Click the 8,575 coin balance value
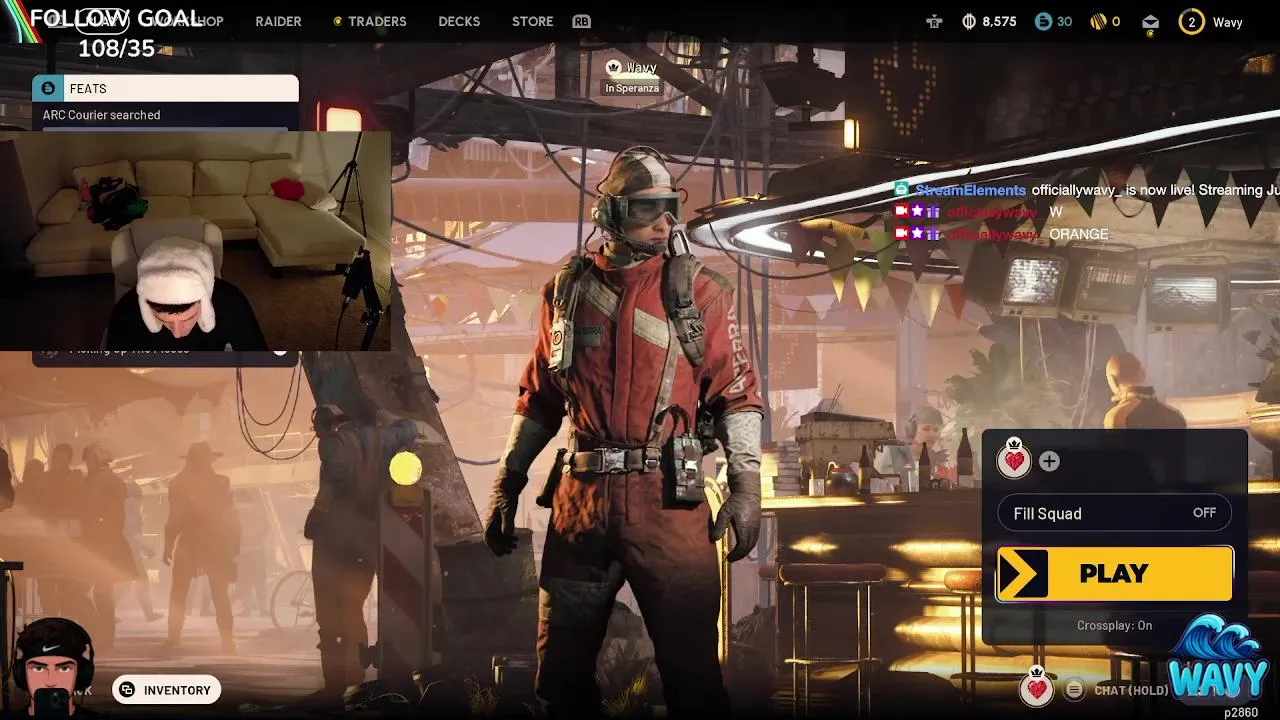1280x720 pixels. click(999, 21)
